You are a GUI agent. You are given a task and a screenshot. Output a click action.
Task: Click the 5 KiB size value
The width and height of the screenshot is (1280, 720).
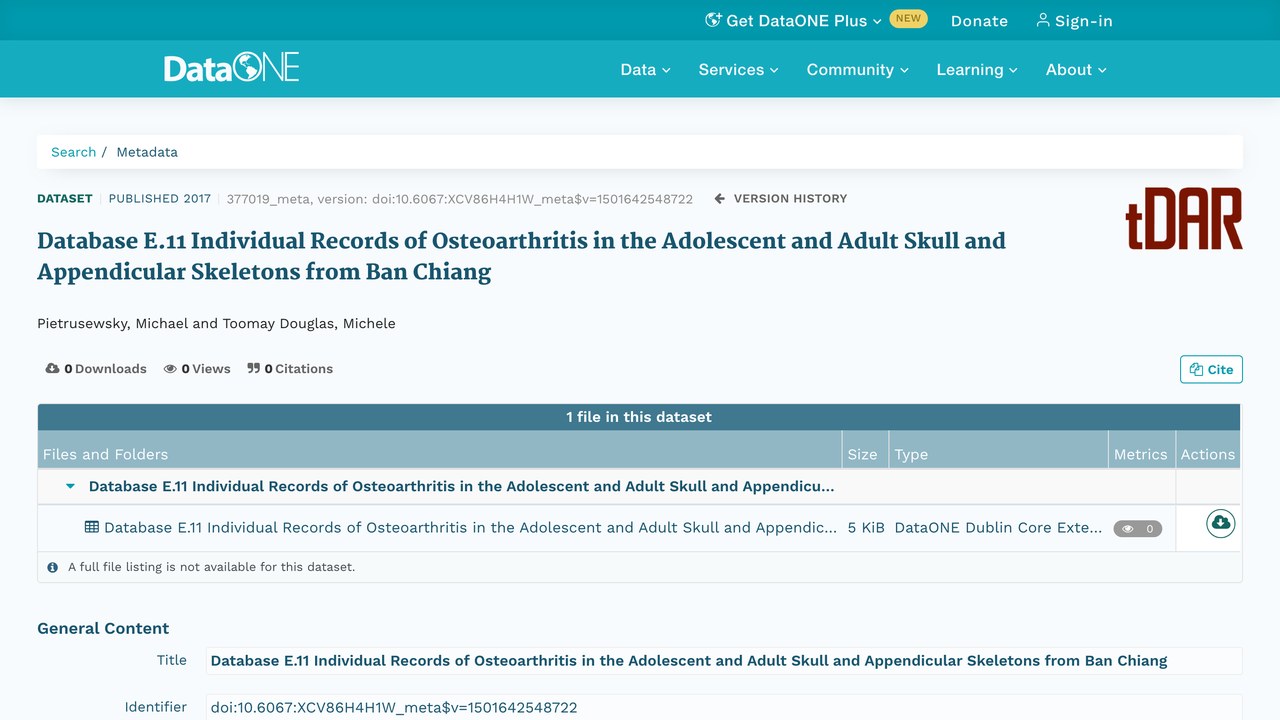tap(866, 528)
